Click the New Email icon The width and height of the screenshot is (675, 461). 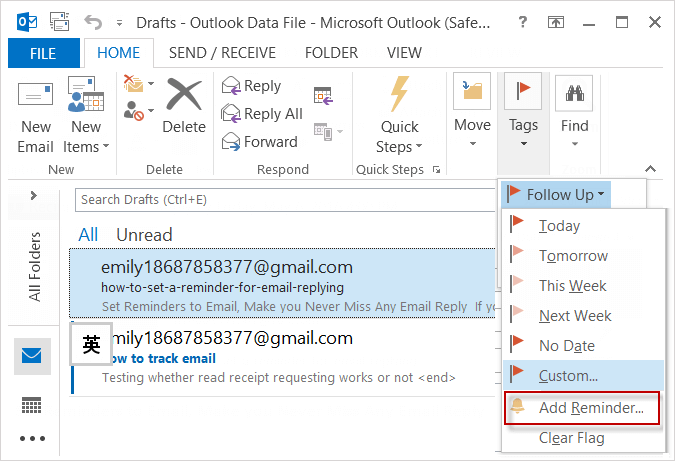[35, 115]
